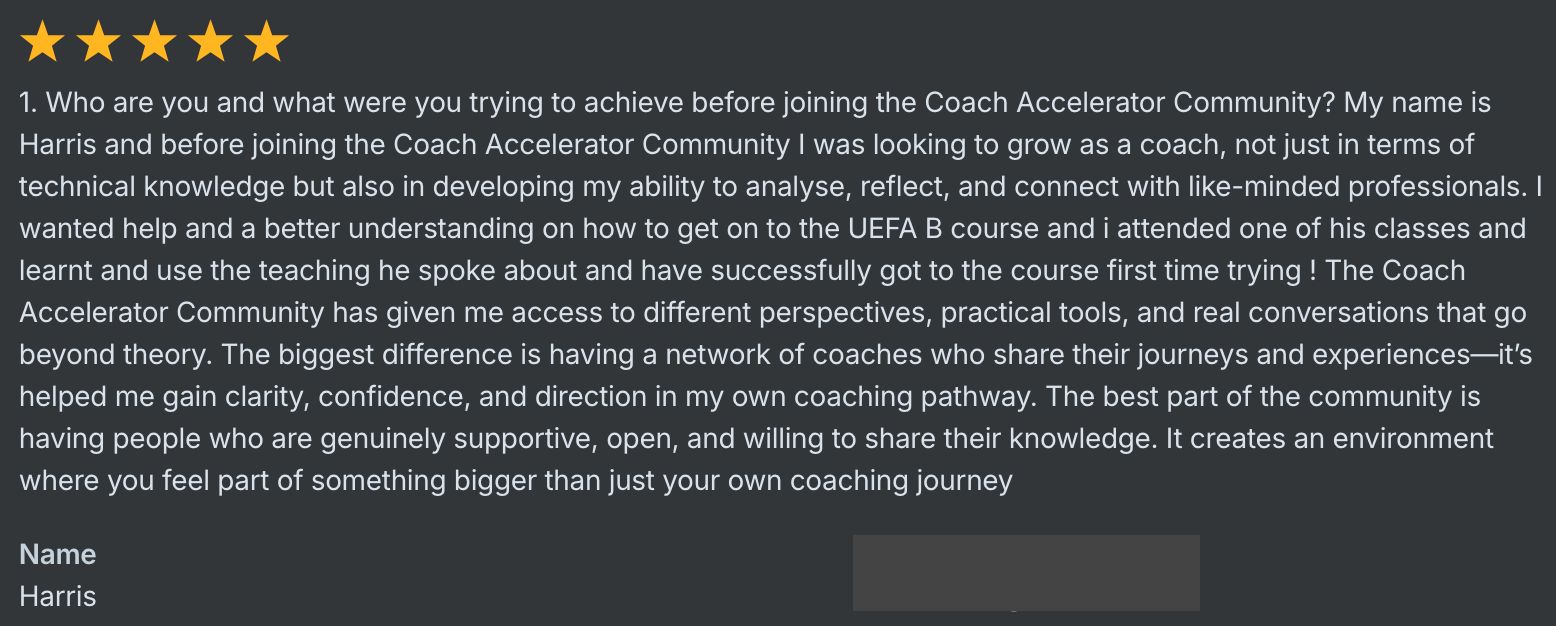Select the second gold rating star
Viewport: 1556px width, 626px height.
[x=98, y=43]
